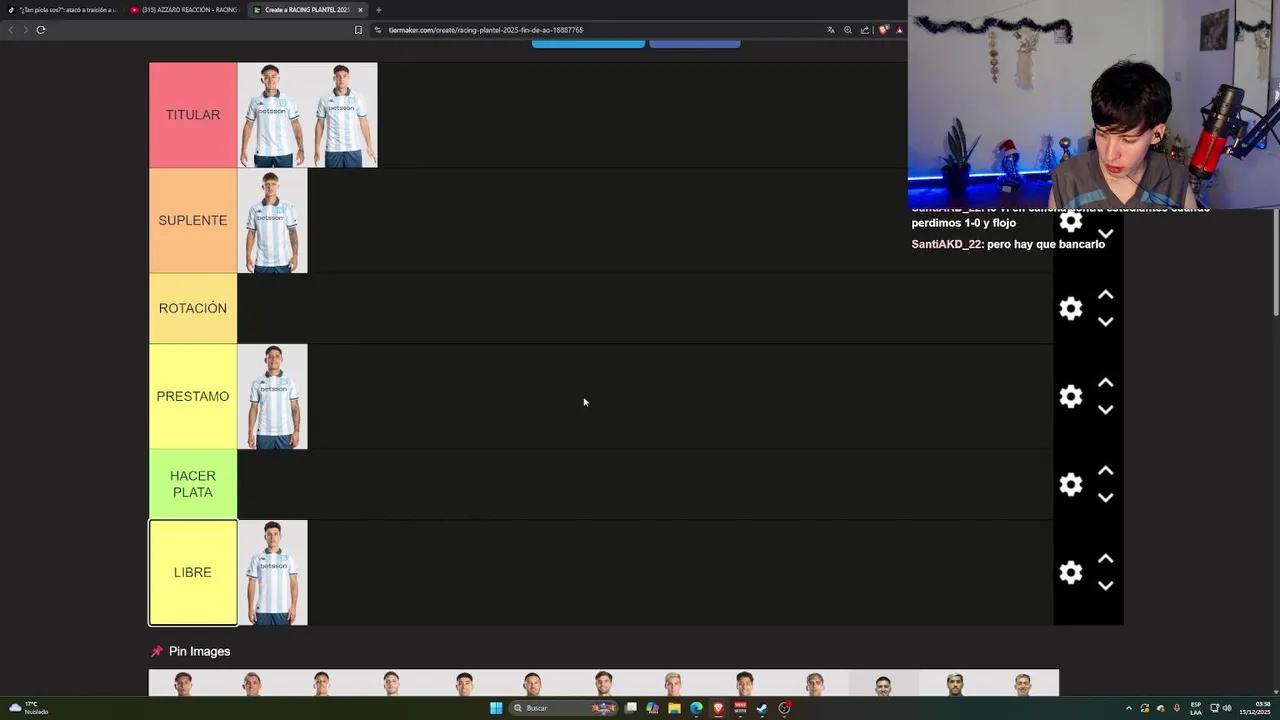1280x720 pixels.
Task: Open a new browser tab
Action: (379, 10)
